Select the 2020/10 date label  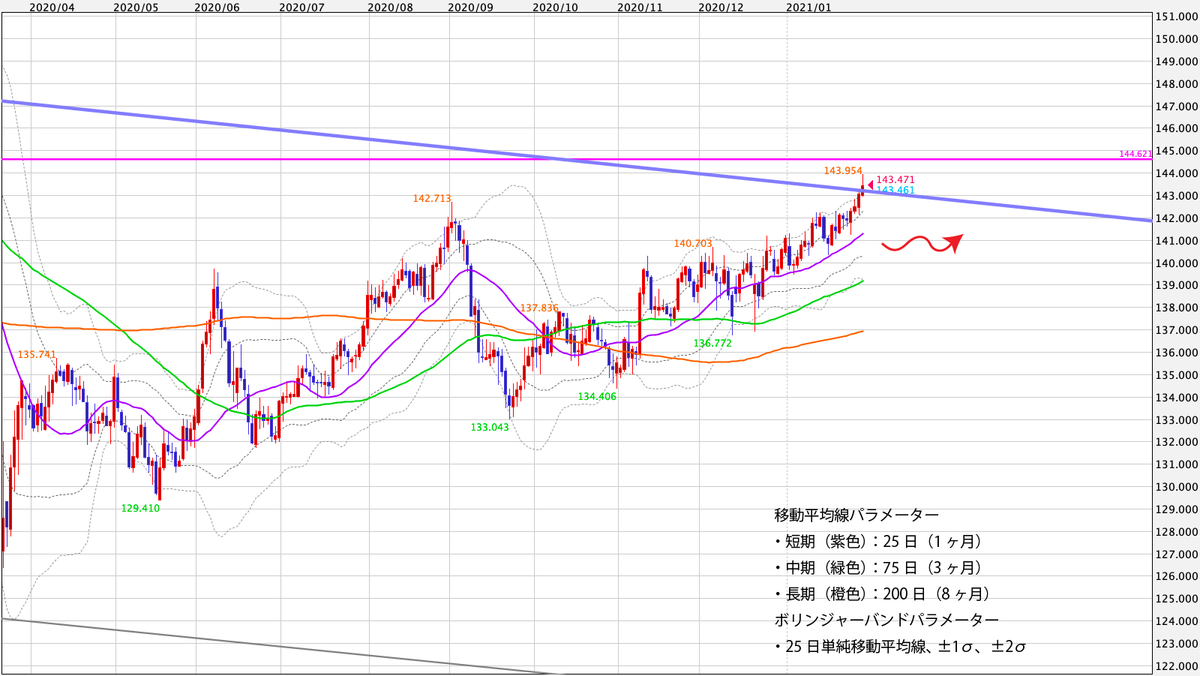tap(556, 7)
